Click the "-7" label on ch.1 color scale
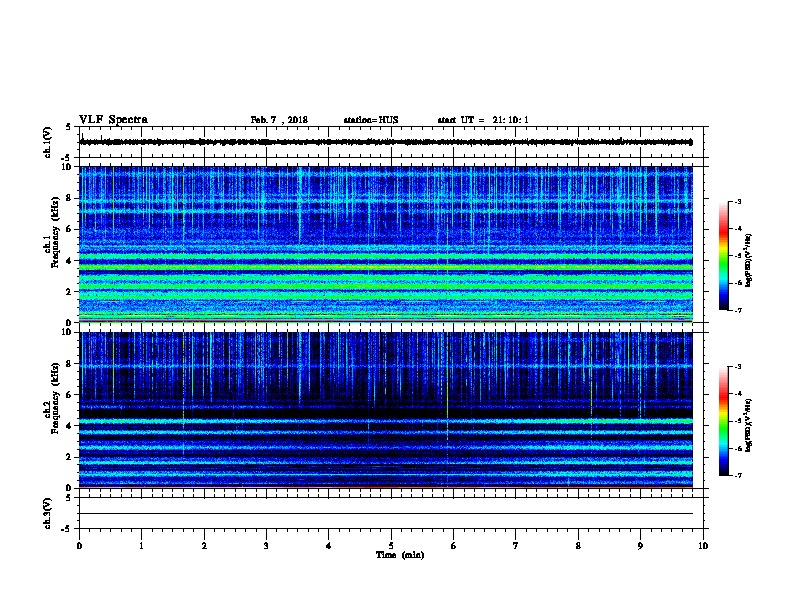This screenshot has width=792, height=612. 737,310
